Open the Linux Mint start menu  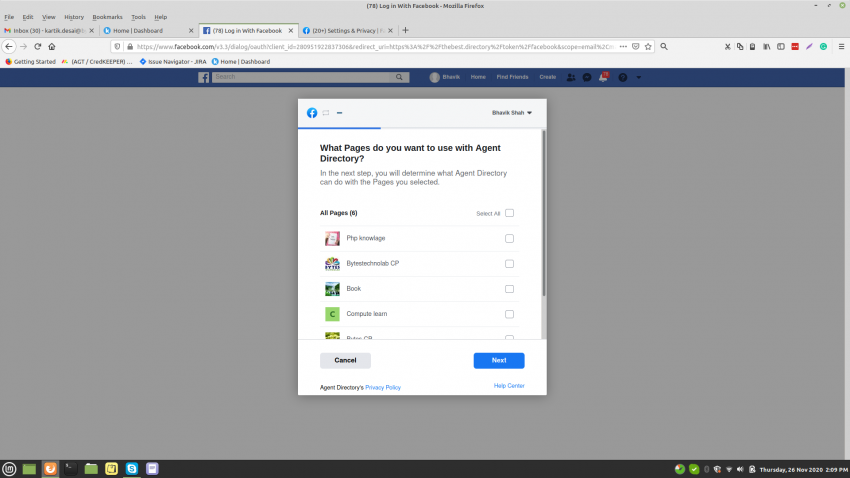9,468
